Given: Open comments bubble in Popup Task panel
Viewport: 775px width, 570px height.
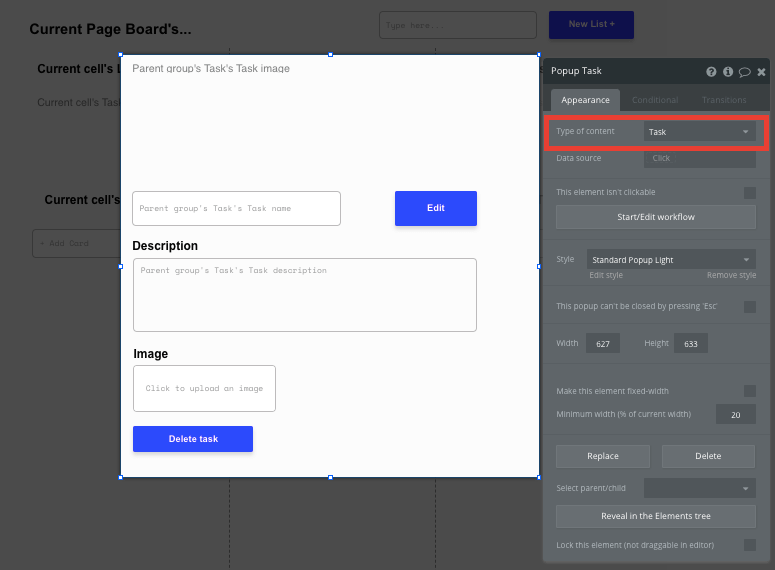Looking at the screenshot, I should [744, 72].
